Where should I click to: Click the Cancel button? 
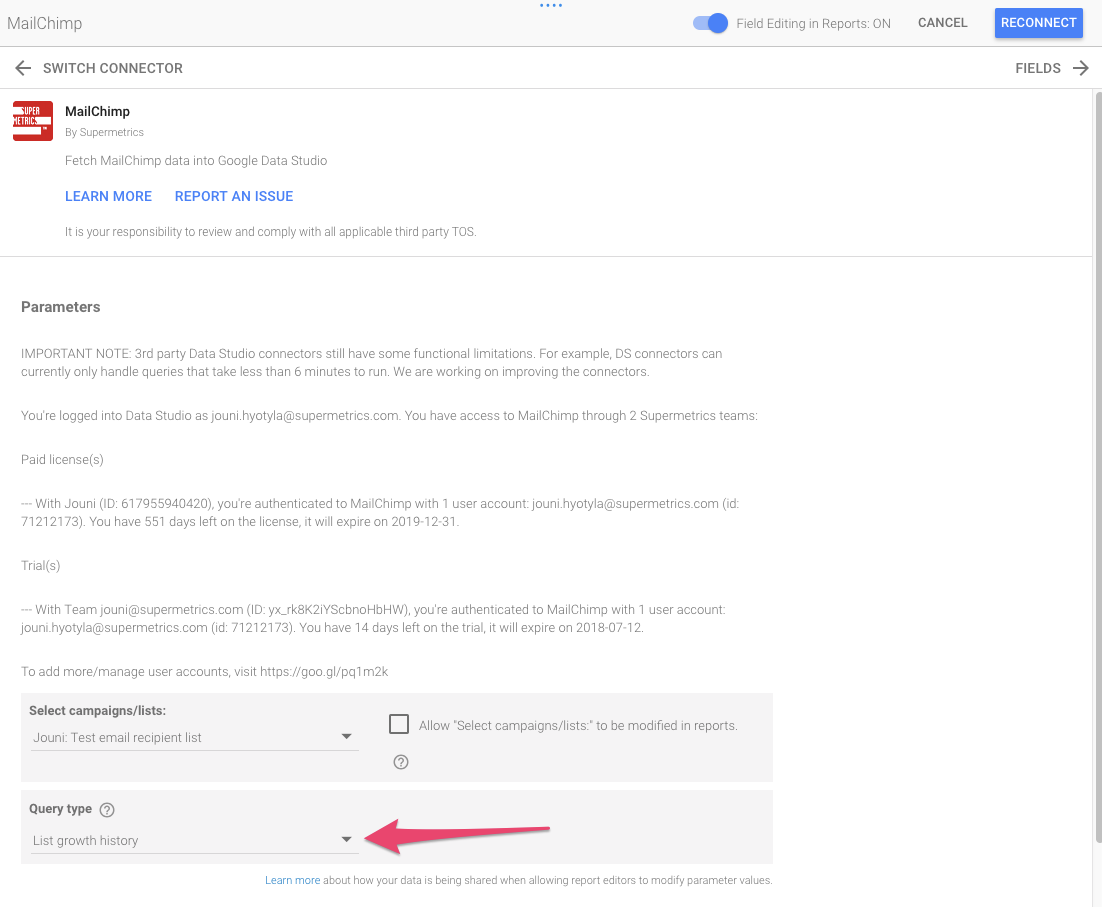point(942,22)
